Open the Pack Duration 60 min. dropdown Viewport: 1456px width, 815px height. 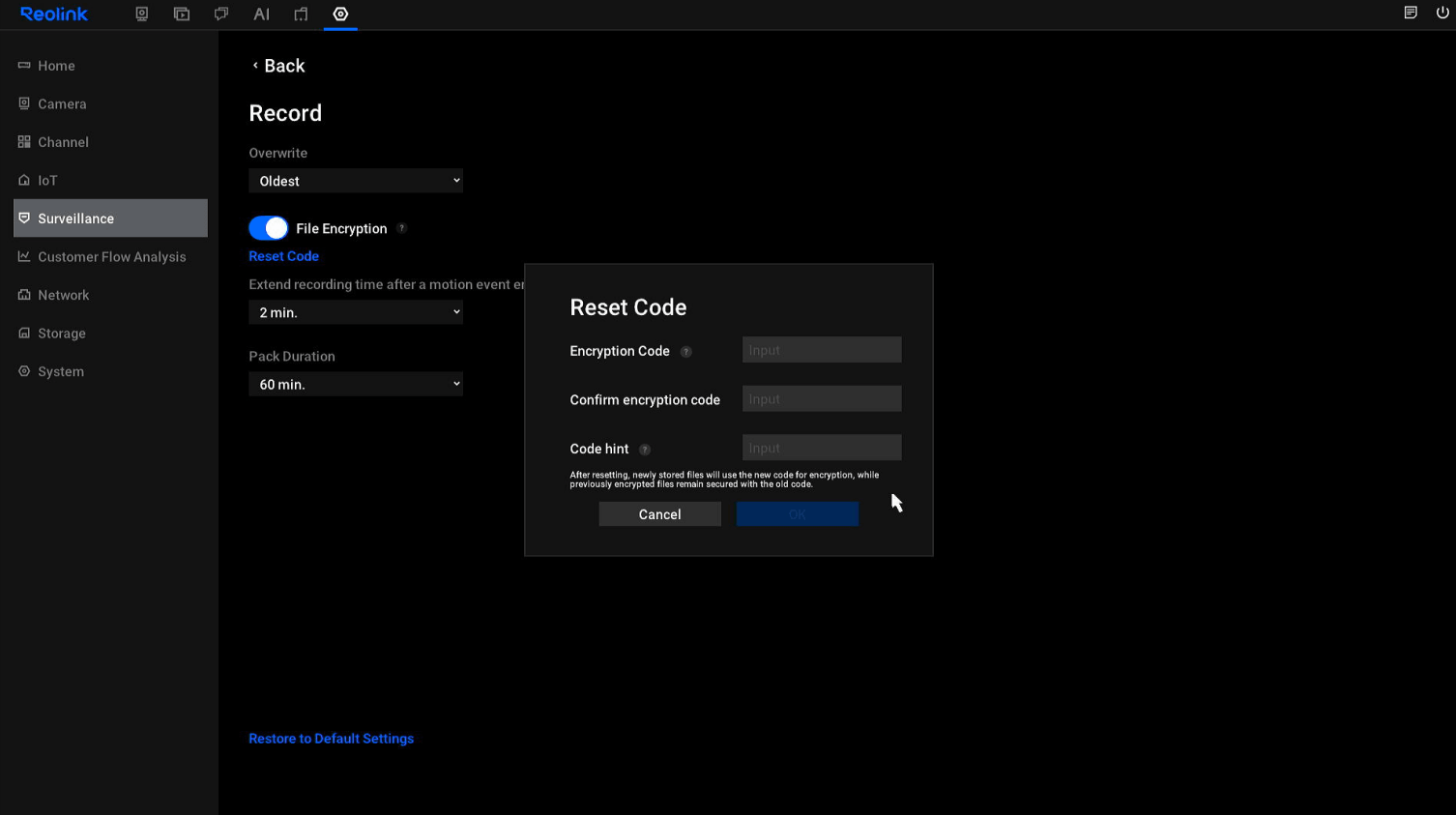356,384
